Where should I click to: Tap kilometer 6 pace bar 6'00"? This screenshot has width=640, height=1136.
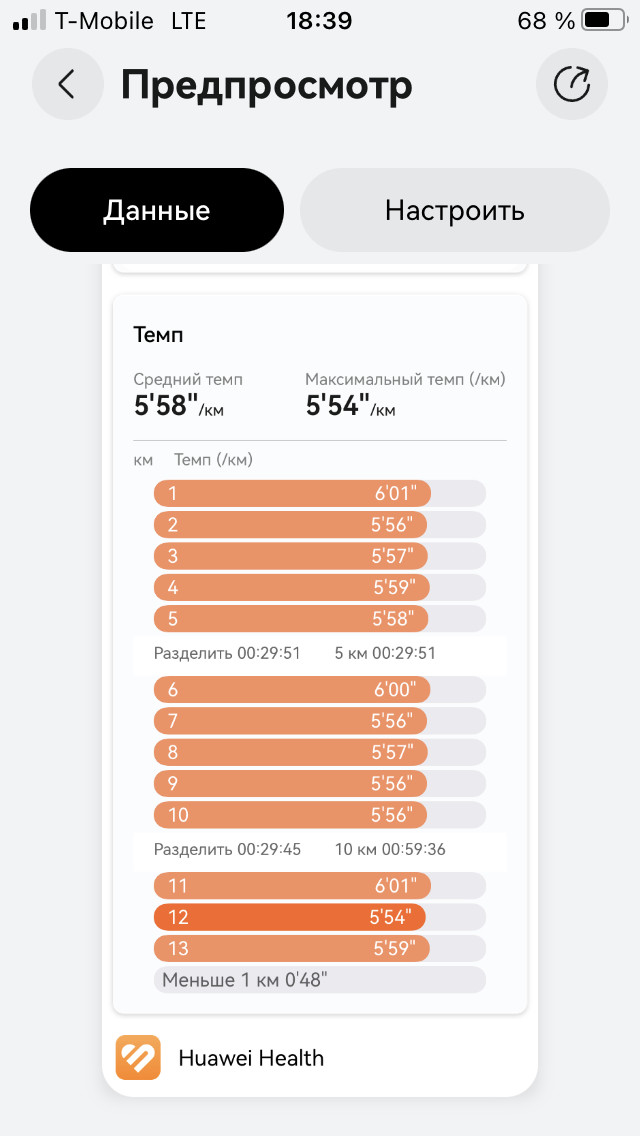point(320,690)
